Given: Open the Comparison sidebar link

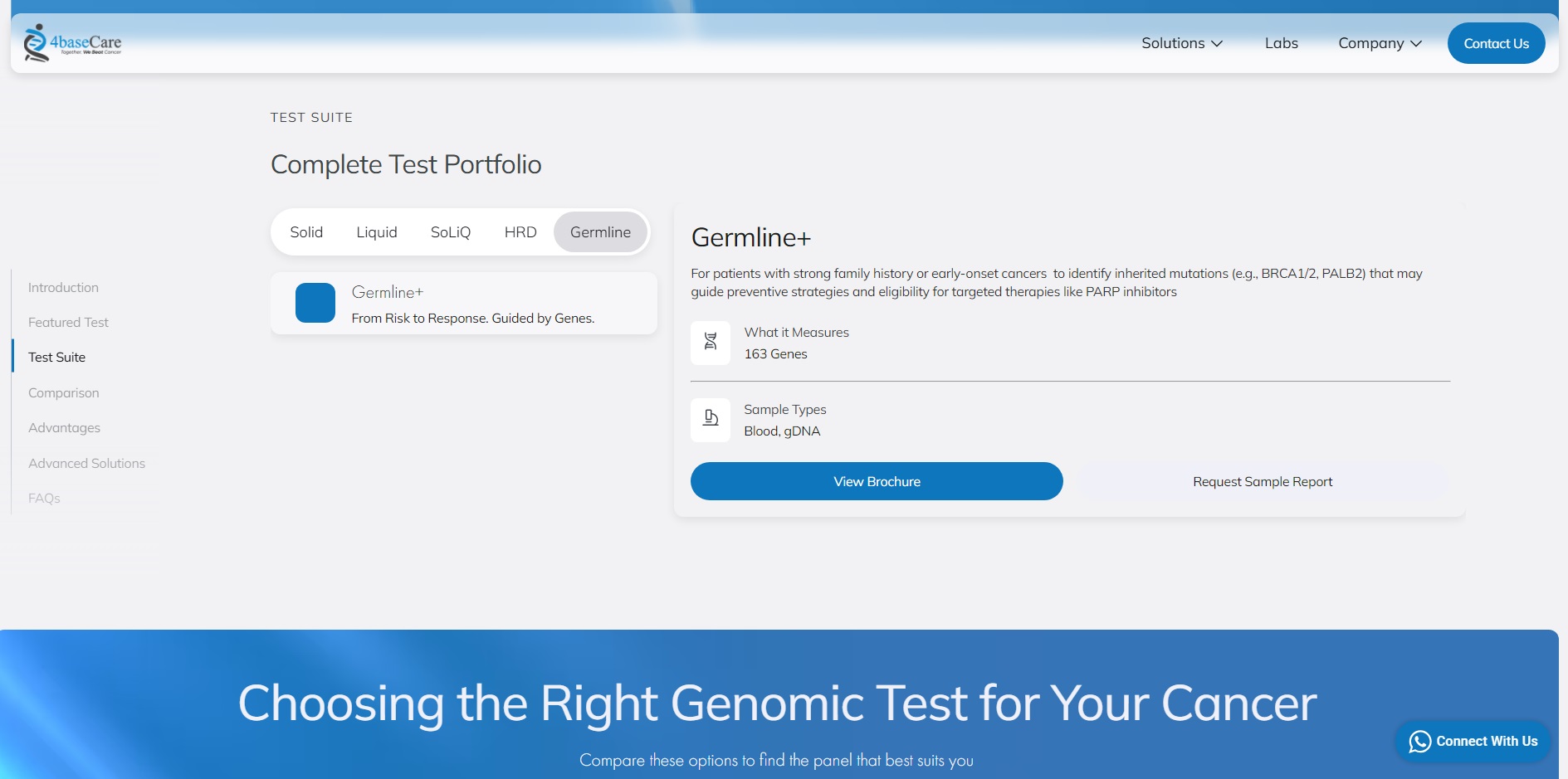Looking at the screenshot, I should coord(64,392).
